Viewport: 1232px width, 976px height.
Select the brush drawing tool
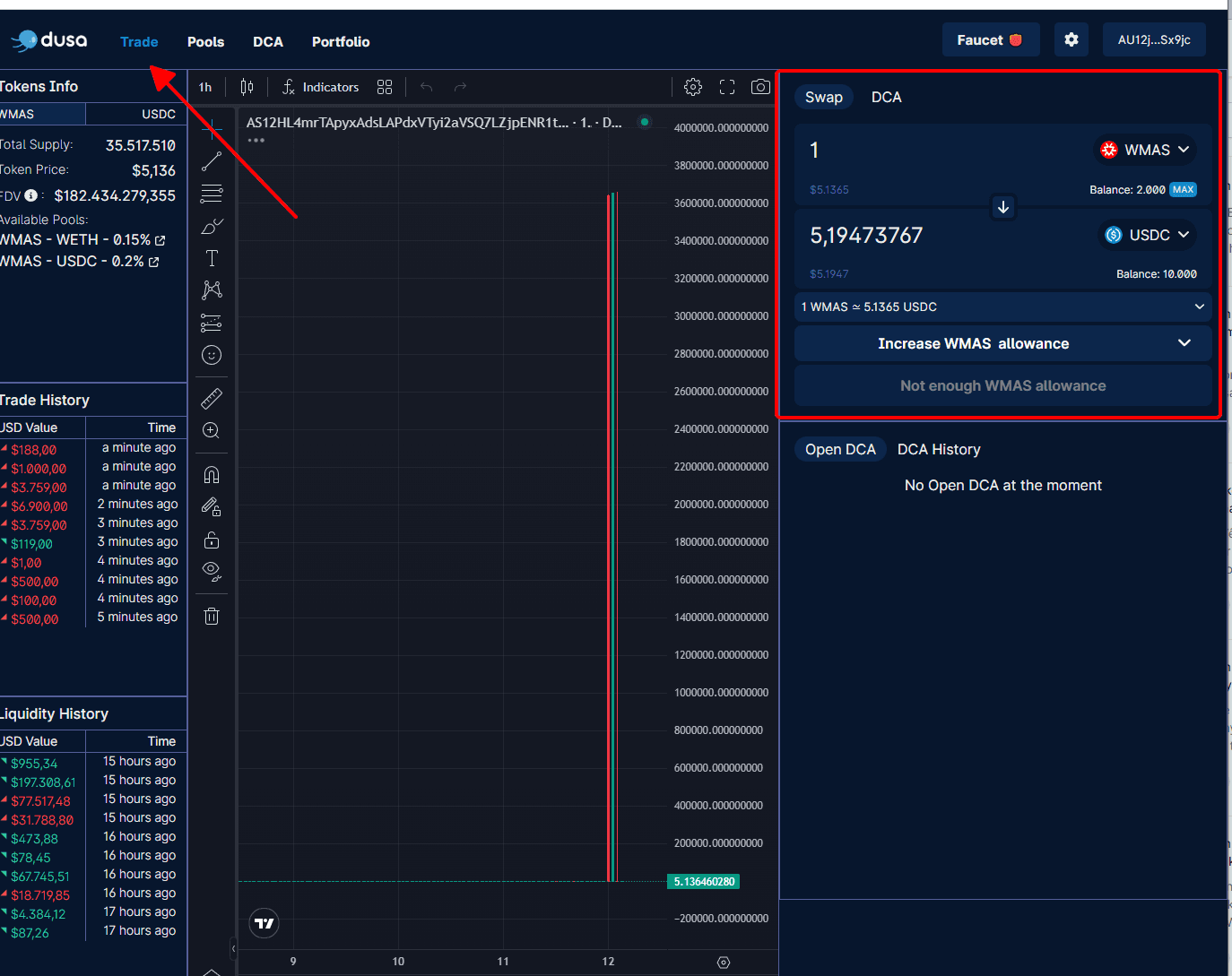coord(212,226)
